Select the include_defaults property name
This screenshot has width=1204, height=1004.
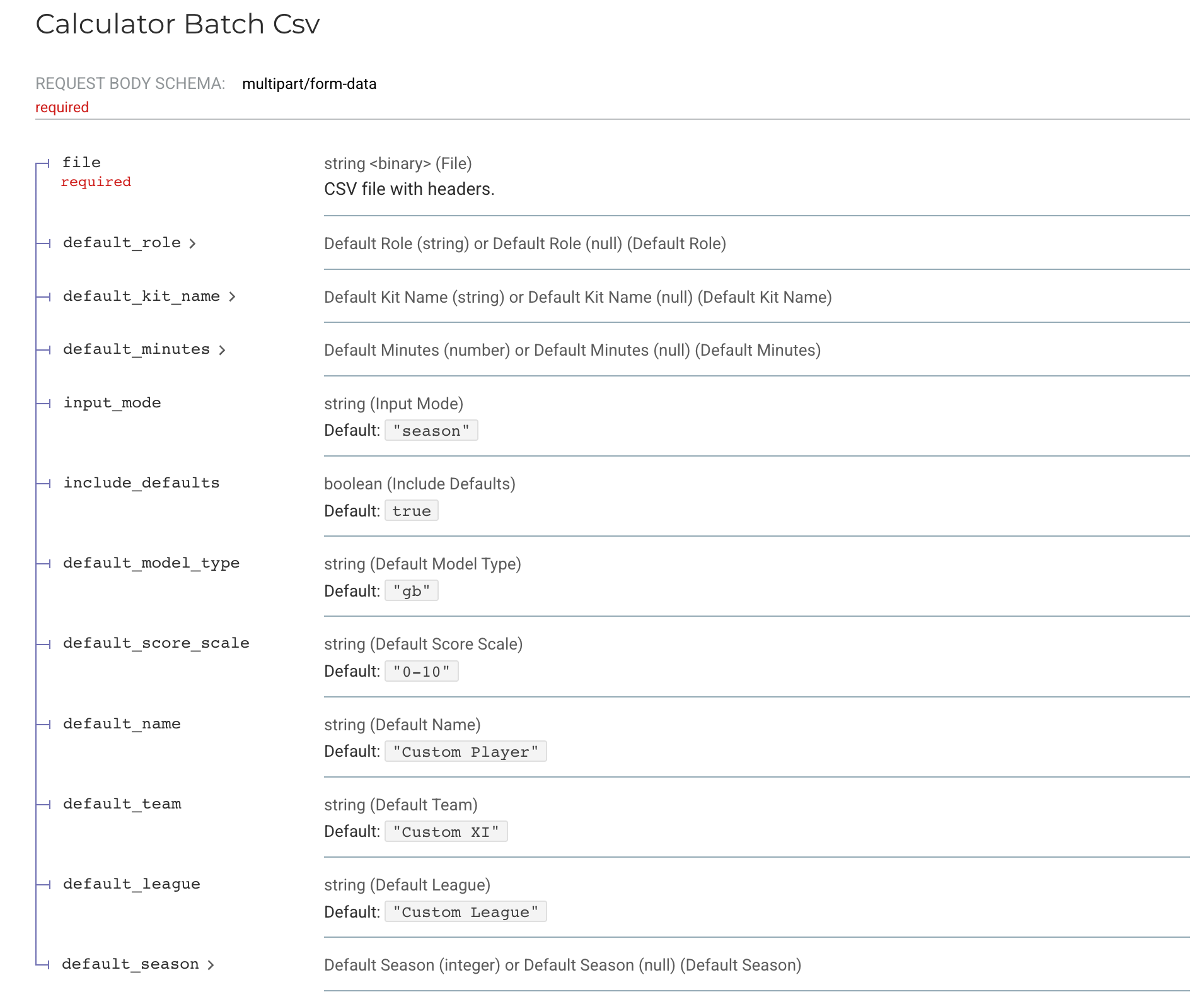[141, 483]
